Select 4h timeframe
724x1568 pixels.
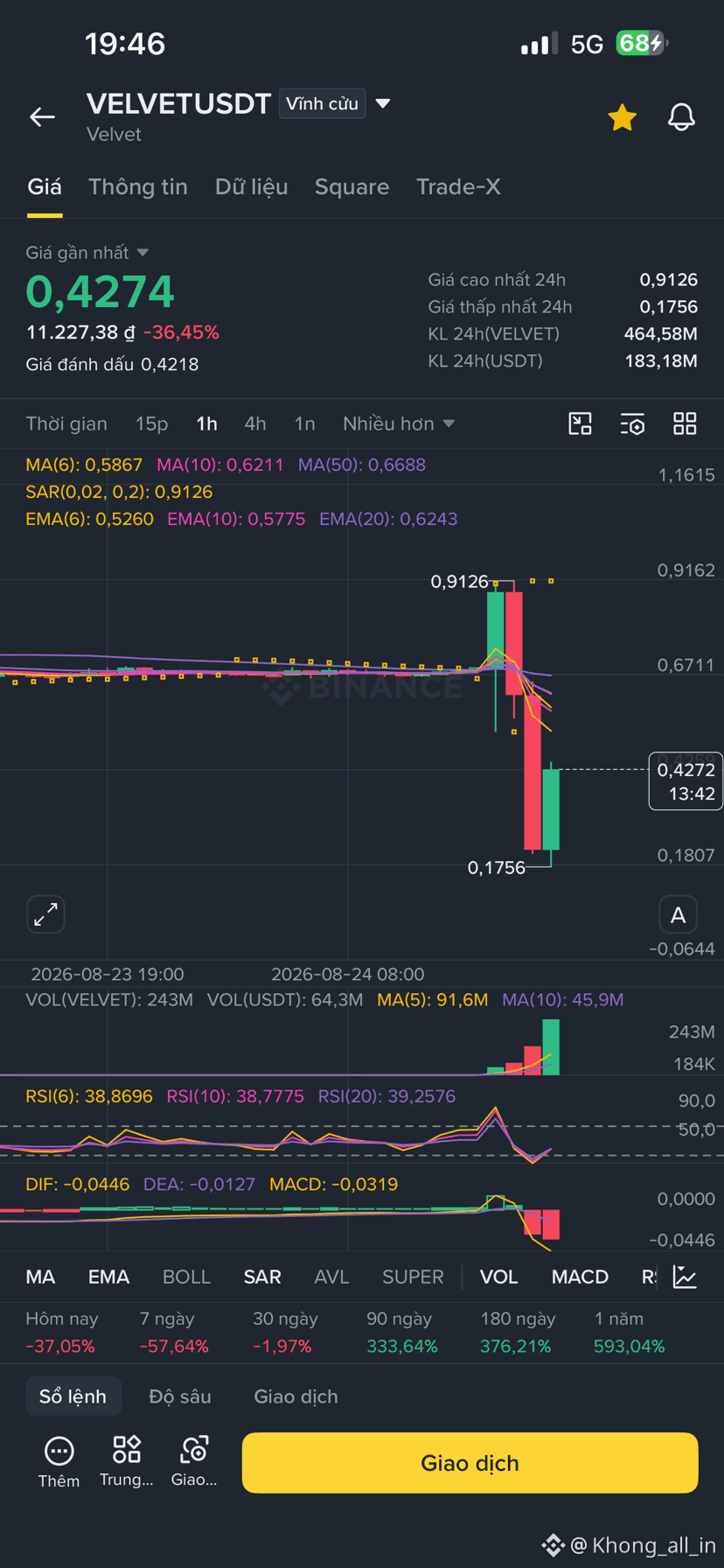(x=255, y=424)
